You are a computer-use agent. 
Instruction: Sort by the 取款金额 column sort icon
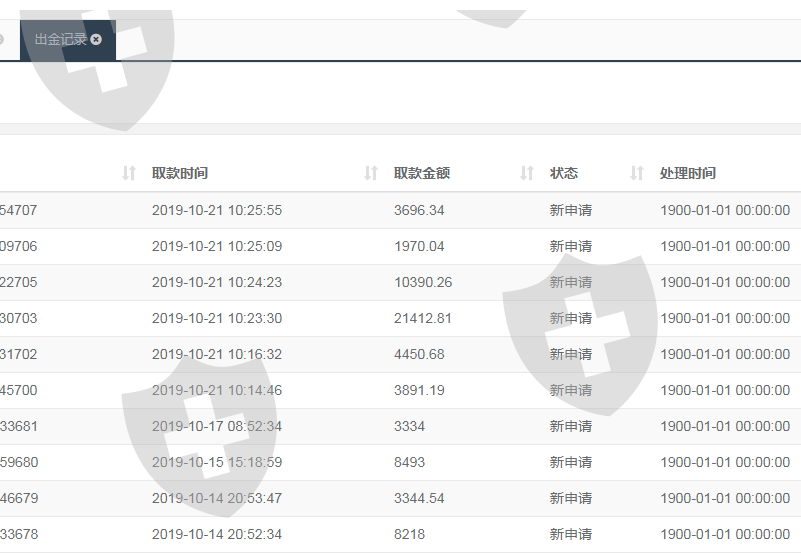(527, 173)
